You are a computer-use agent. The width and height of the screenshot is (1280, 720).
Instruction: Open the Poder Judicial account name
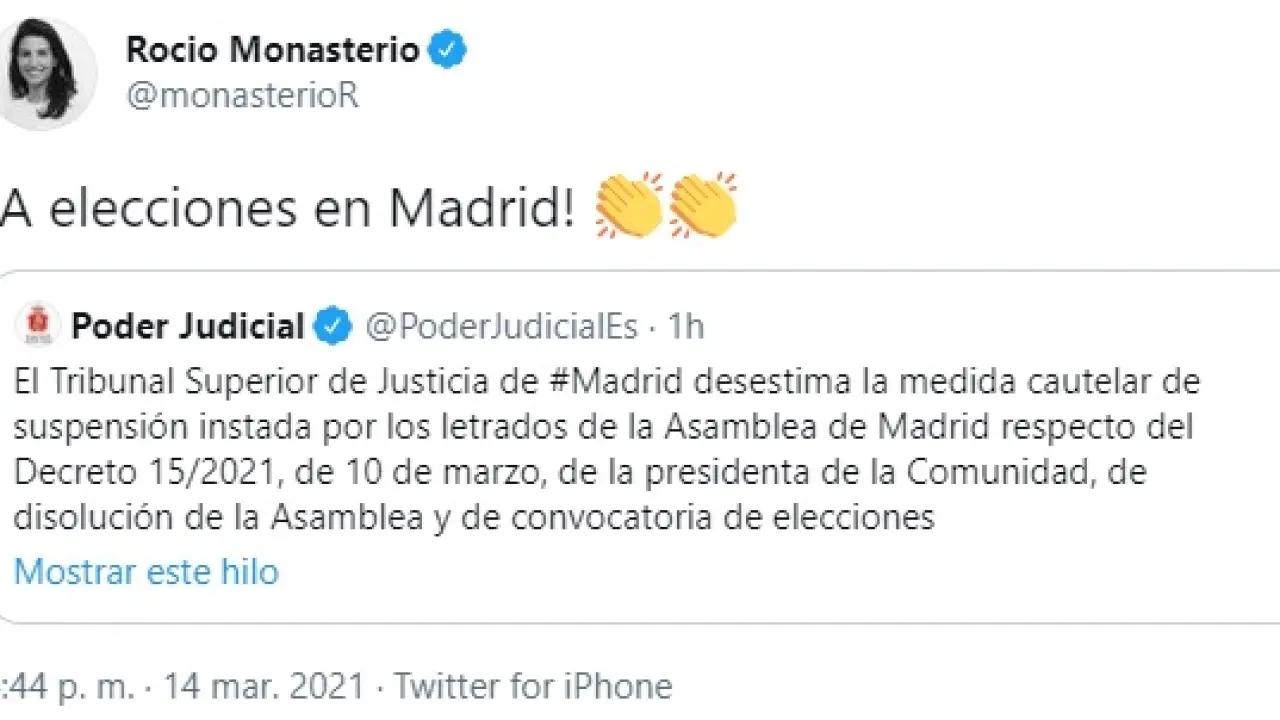coord(187,326)
